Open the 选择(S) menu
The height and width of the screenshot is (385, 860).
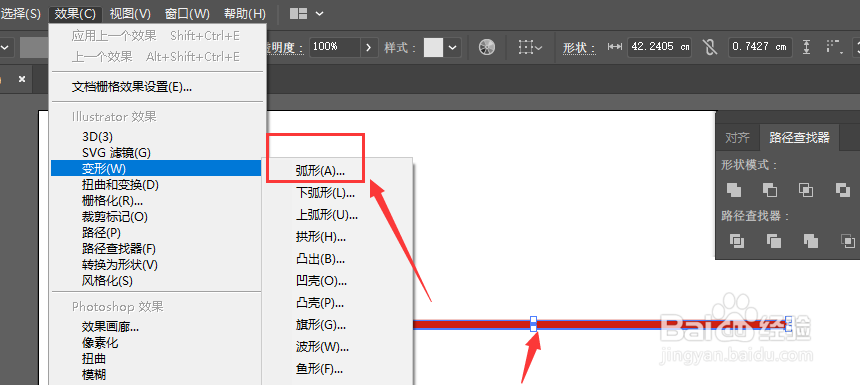coord(21,14)
